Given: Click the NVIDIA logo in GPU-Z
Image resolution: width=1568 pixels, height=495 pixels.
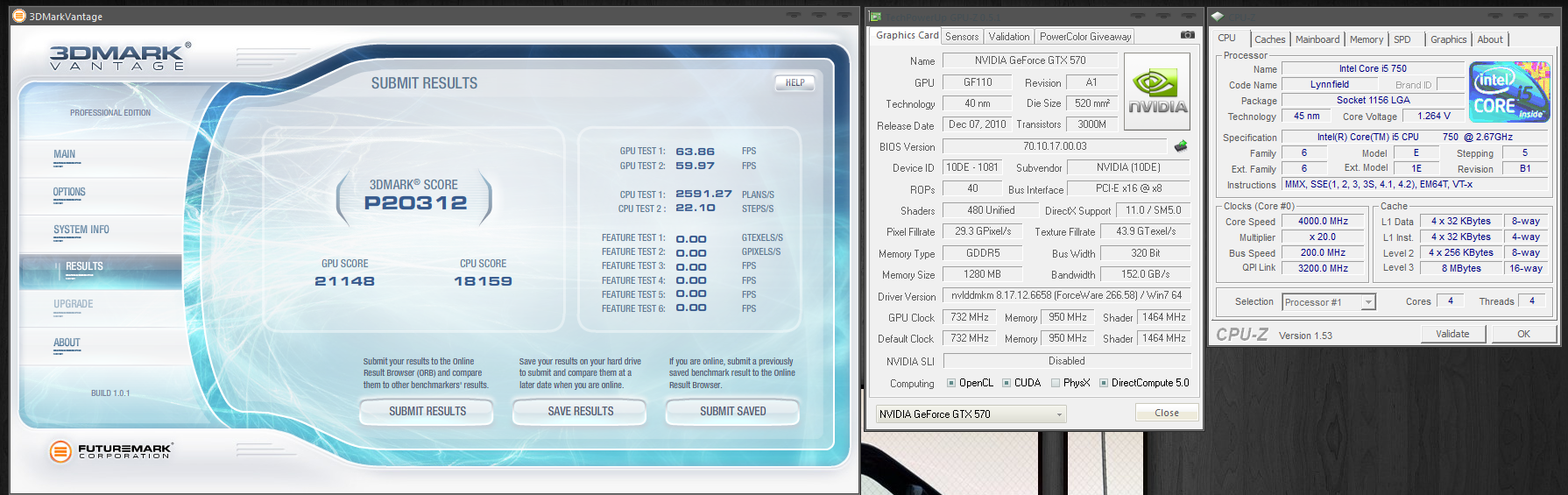Looking at the screenshot, I should click(1157, 92).
